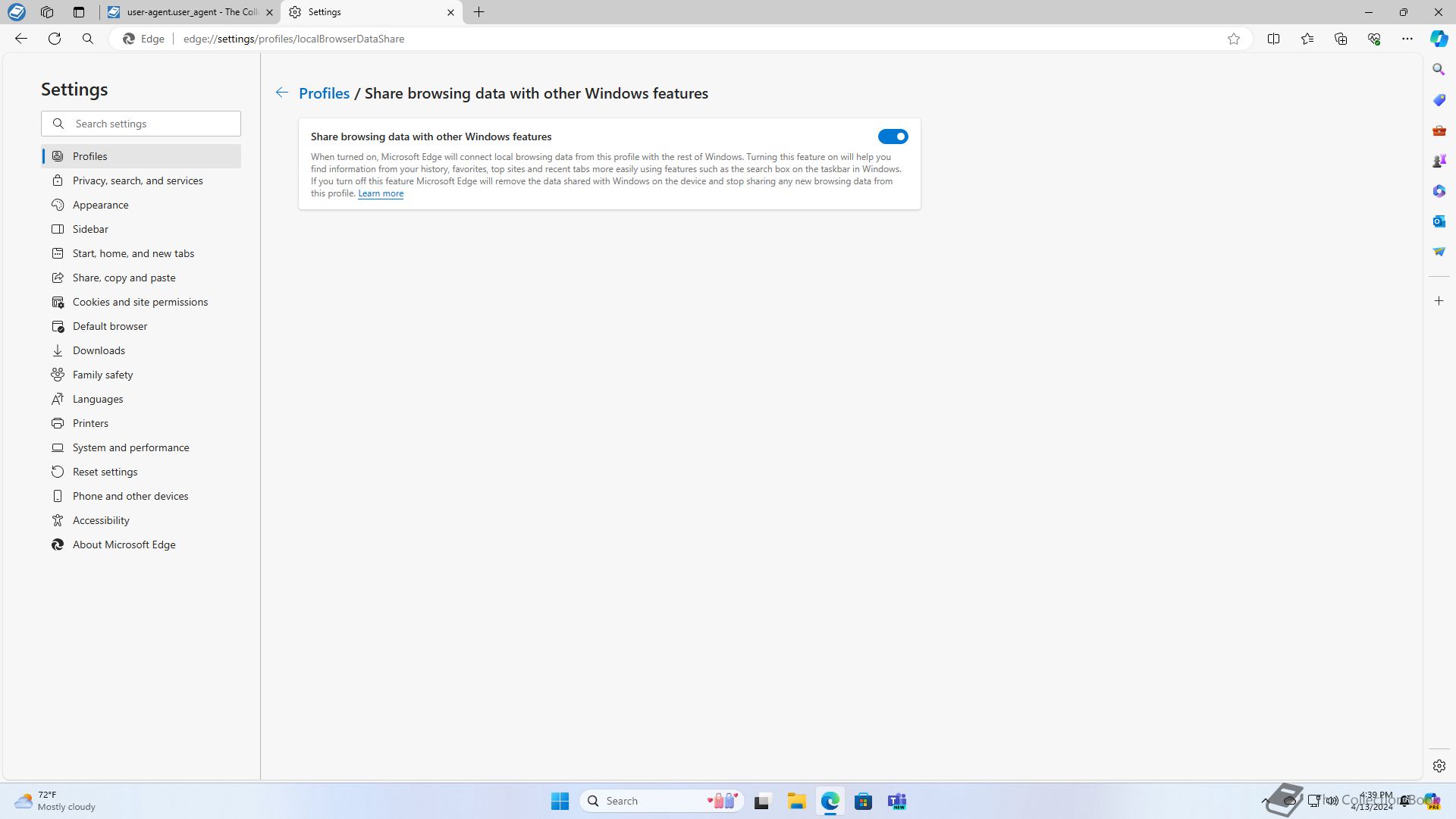Open Reset settings page
The image size is (1456, 819).
click(141, 472)
